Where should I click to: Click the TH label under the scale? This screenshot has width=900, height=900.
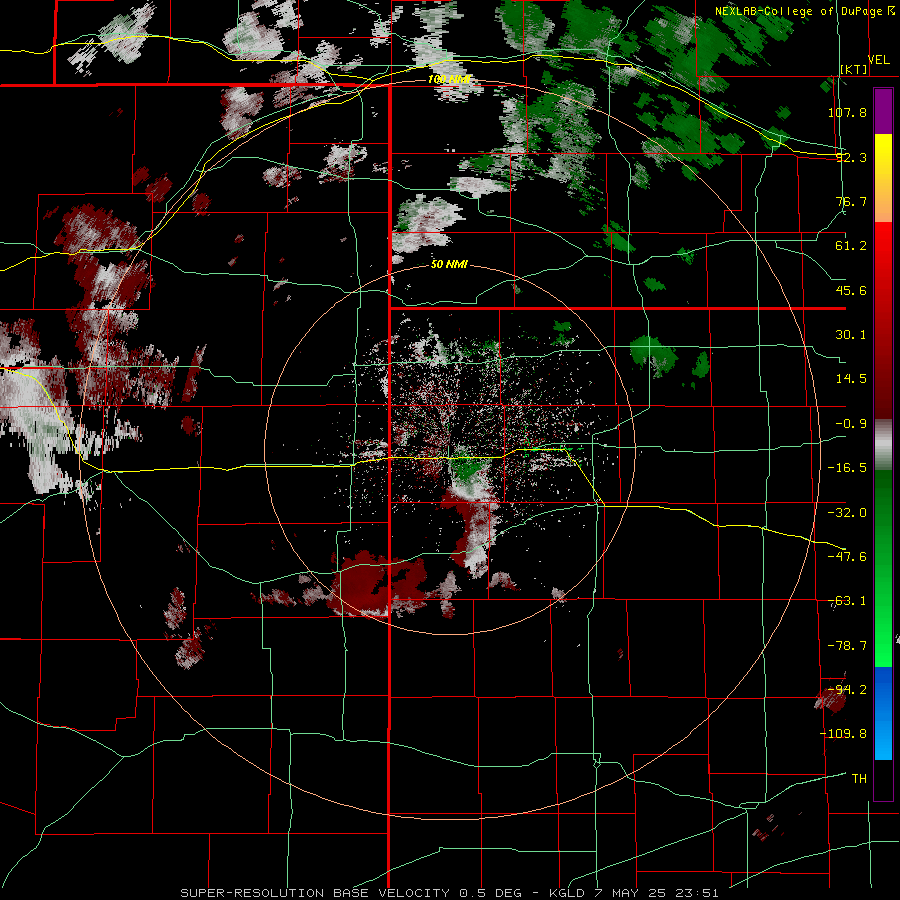tap(859, 779)
